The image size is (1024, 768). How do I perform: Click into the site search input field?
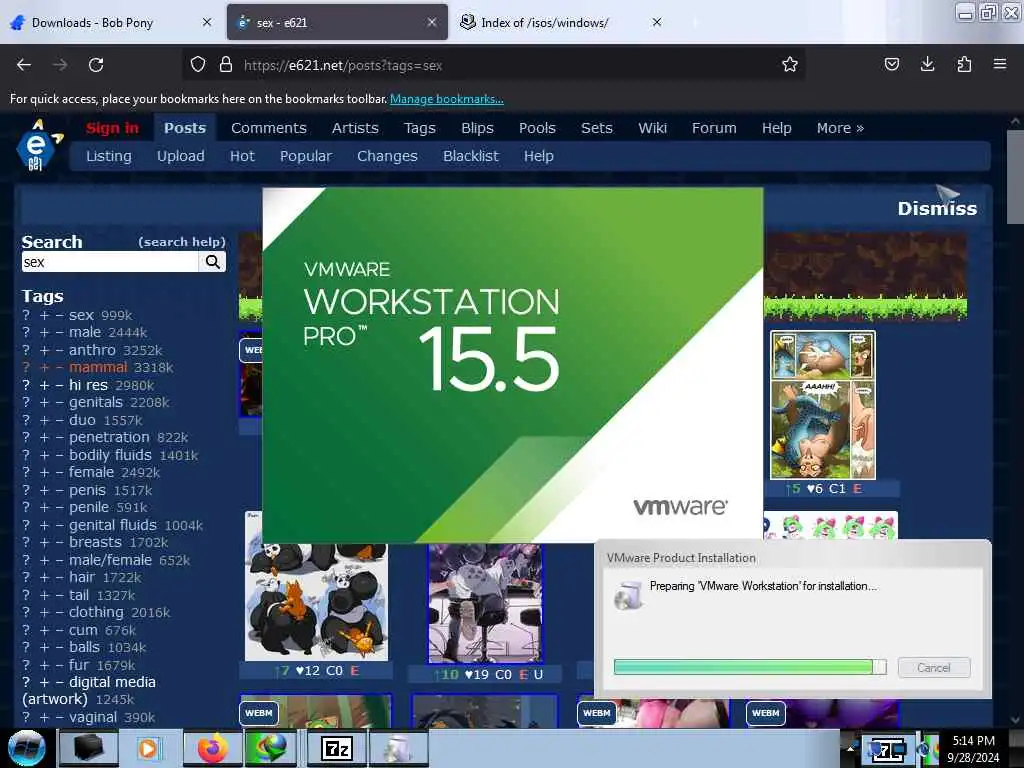[110, 262]
